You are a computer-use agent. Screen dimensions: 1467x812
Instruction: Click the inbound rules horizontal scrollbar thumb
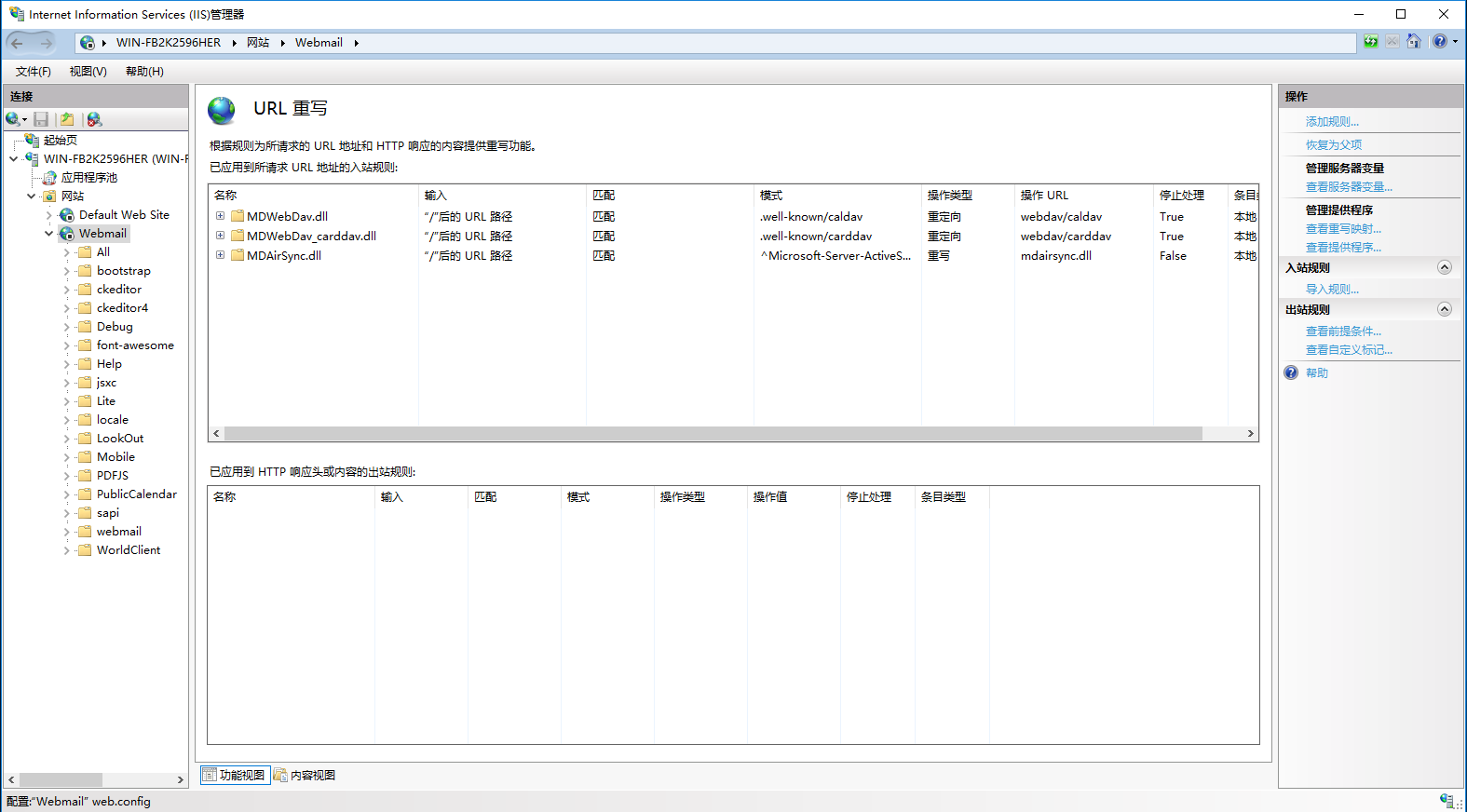[x=713, y=434]
